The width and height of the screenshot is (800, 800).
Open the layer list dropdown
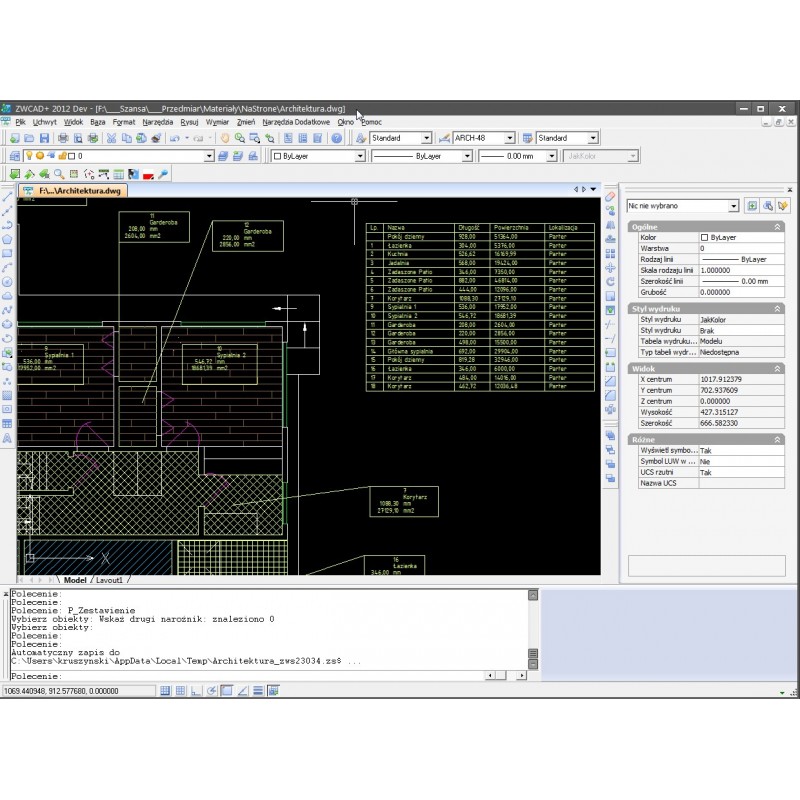[x=209, y=156]
